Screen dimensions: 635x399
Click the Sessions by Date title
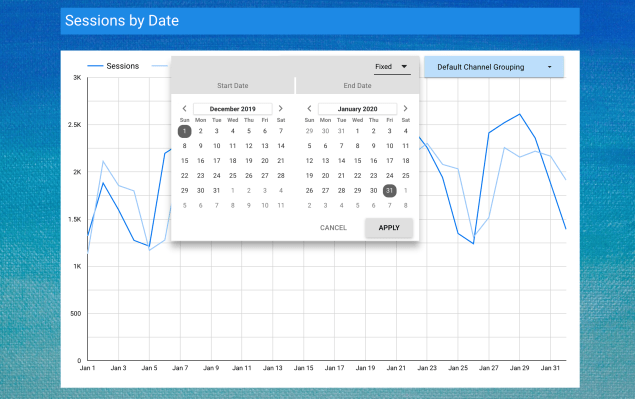(122, 21)
